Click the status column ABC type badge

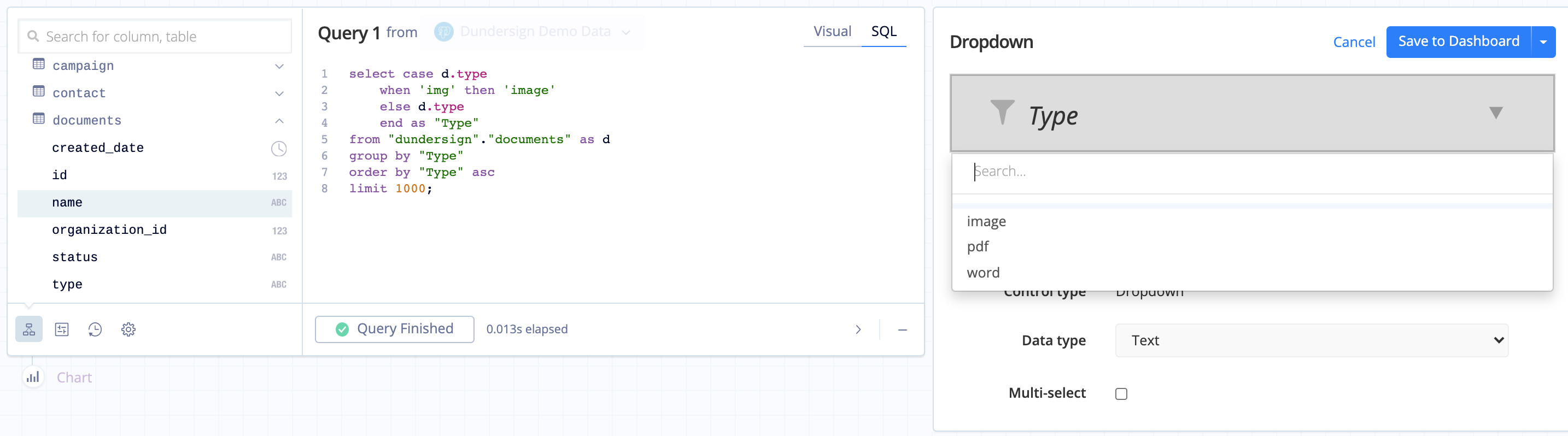[279, 257]
